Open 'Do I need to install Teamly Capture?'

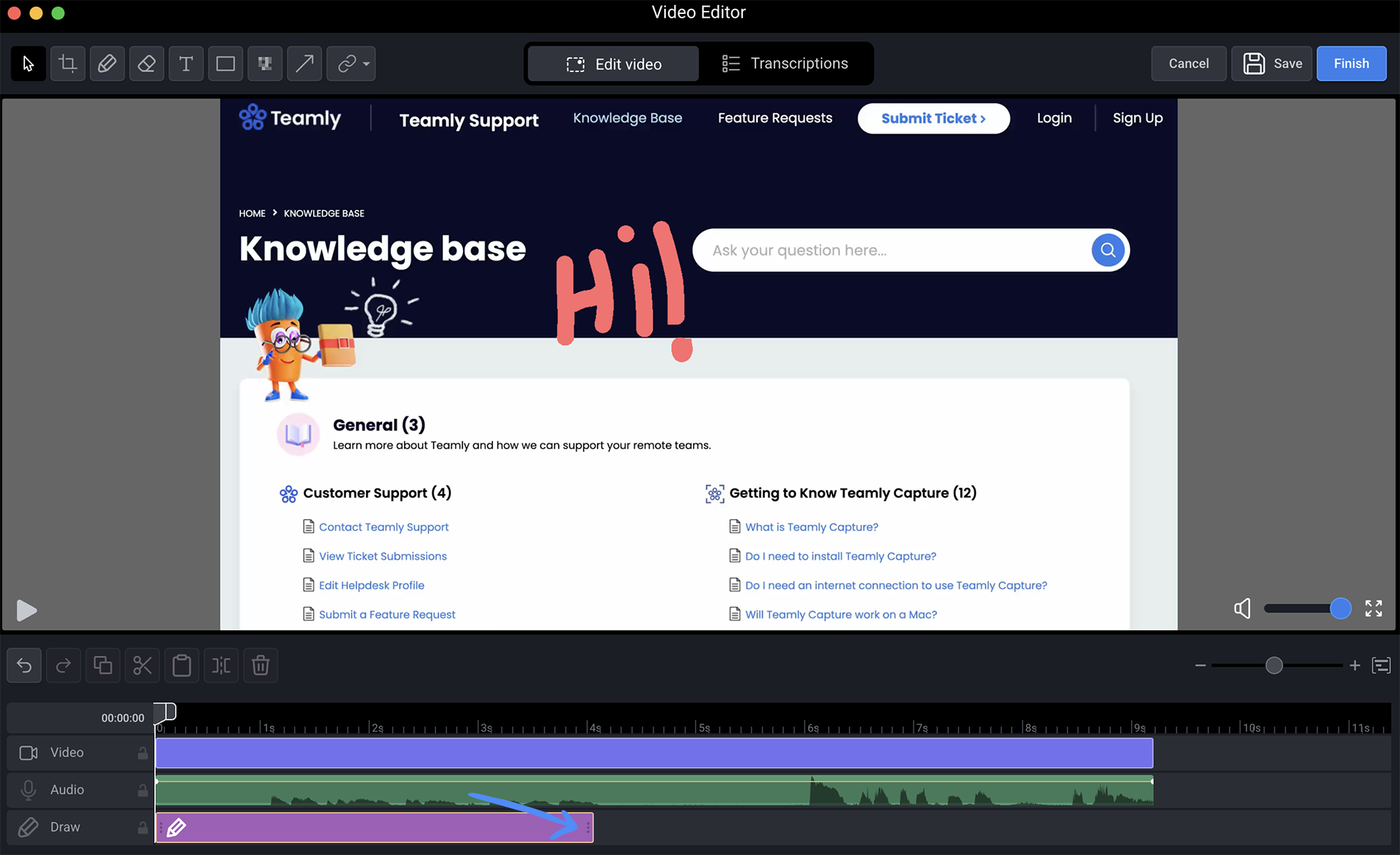click(x=841, y=557)
